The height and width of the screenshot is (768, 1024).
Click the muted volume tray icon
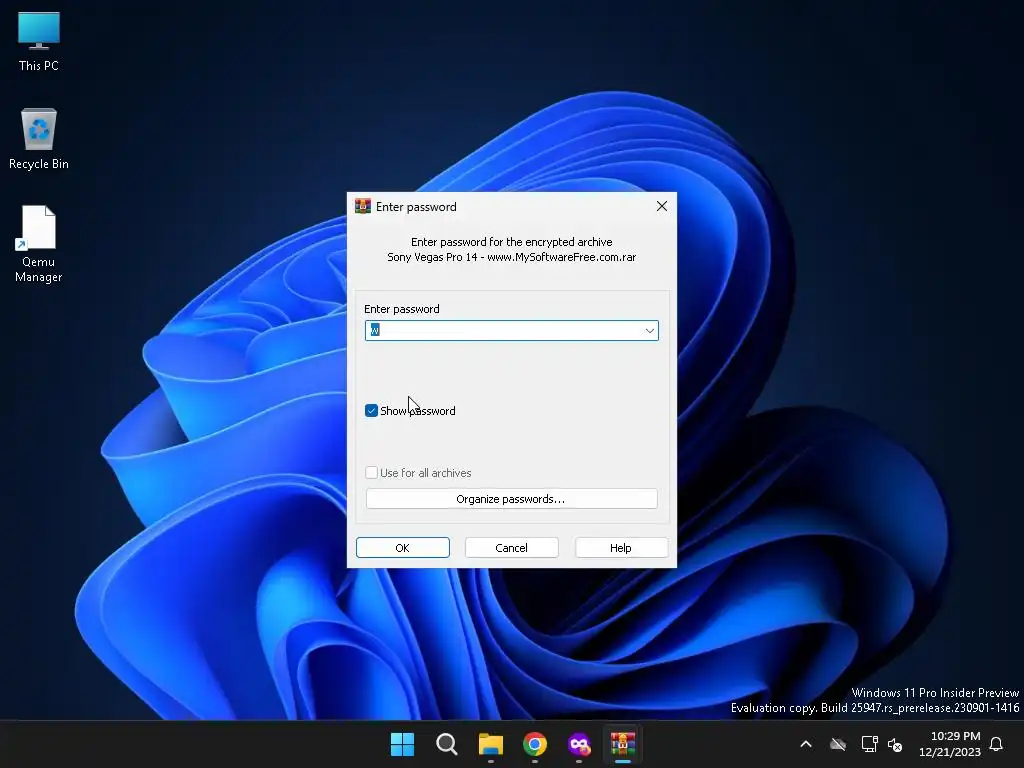[895, 744]
